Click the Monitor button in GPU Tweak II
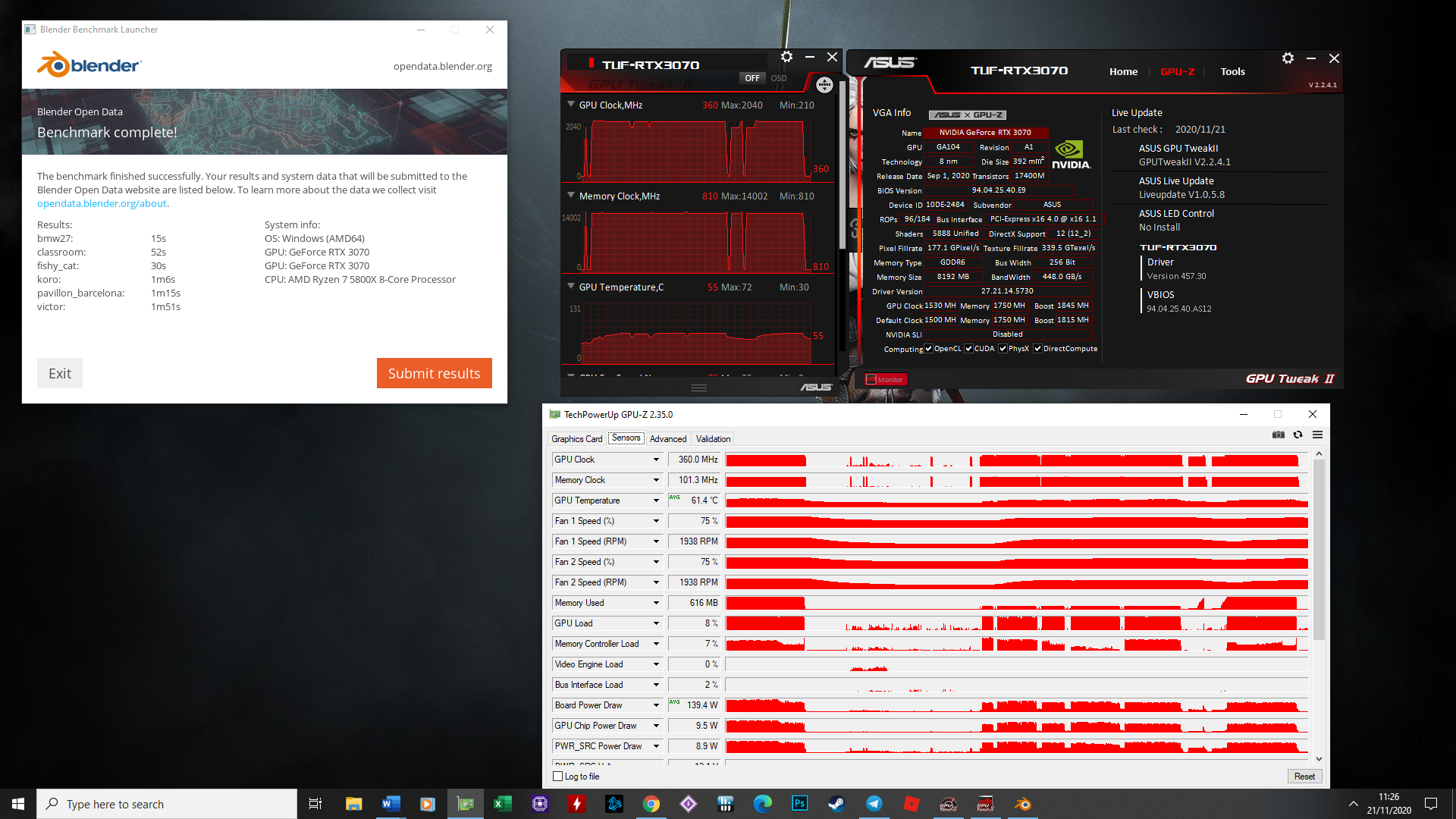 tap(886, 379)
